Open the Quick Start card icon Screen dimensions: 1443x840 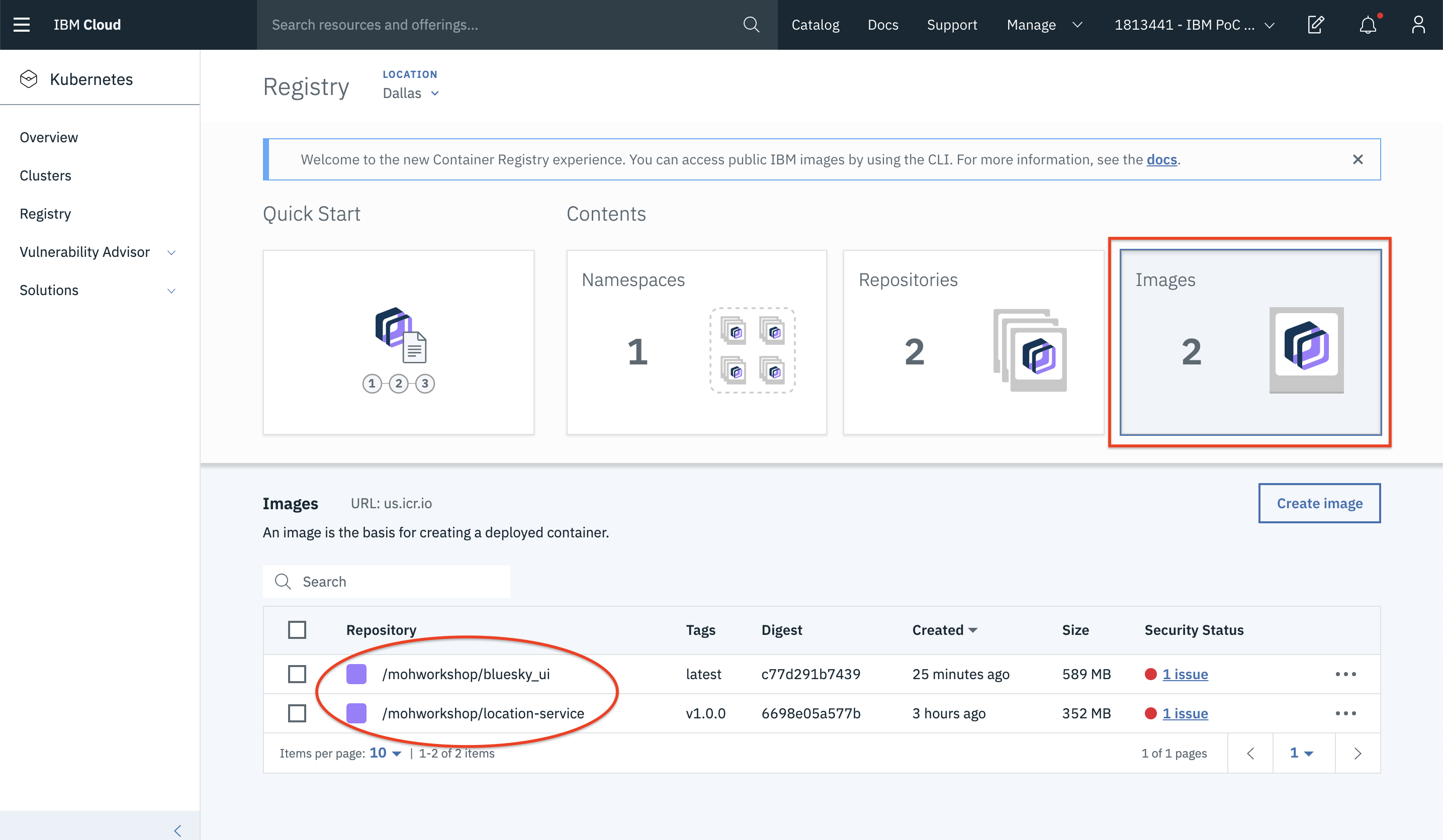point(400,350)
